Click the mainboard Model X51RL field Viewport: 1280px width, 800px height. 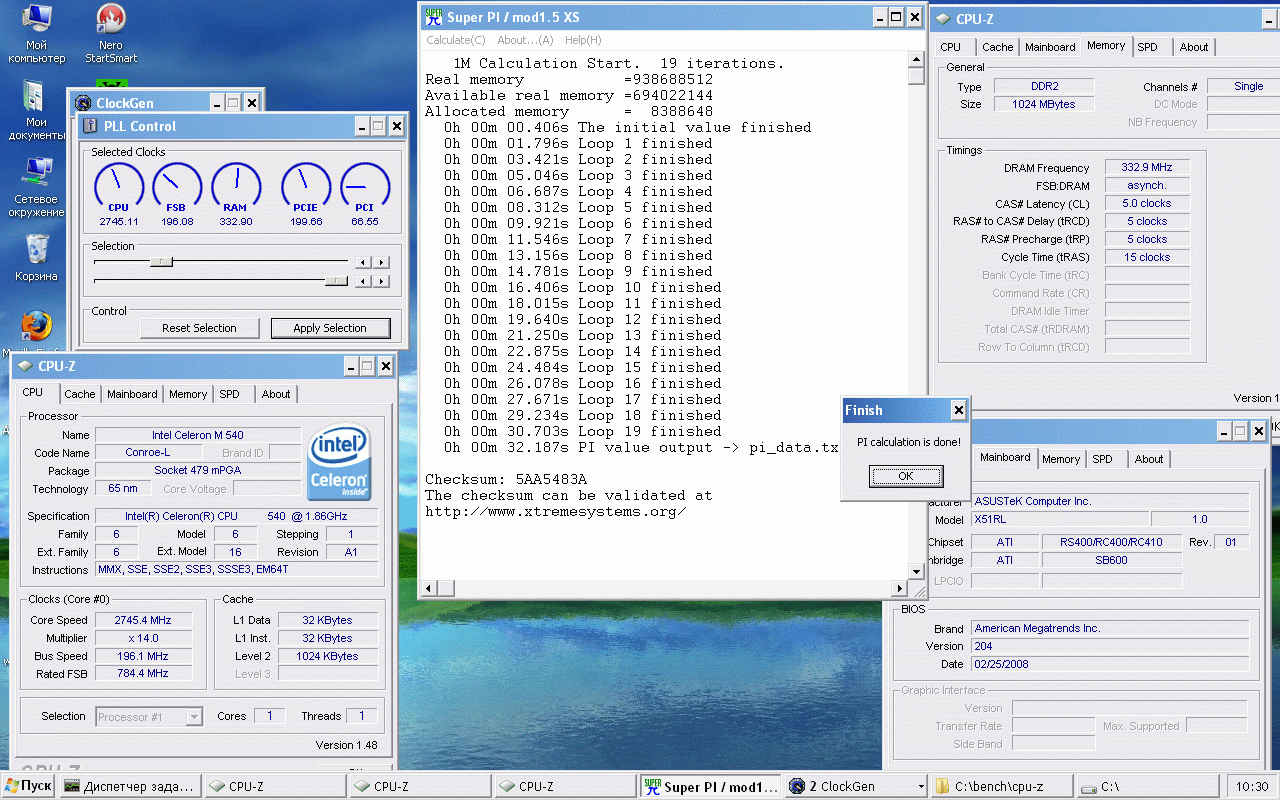click(x=1059, y=519)
